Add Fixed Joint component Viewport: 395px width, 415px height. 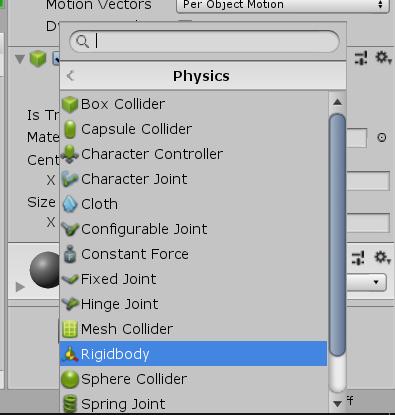click(194, 279)
